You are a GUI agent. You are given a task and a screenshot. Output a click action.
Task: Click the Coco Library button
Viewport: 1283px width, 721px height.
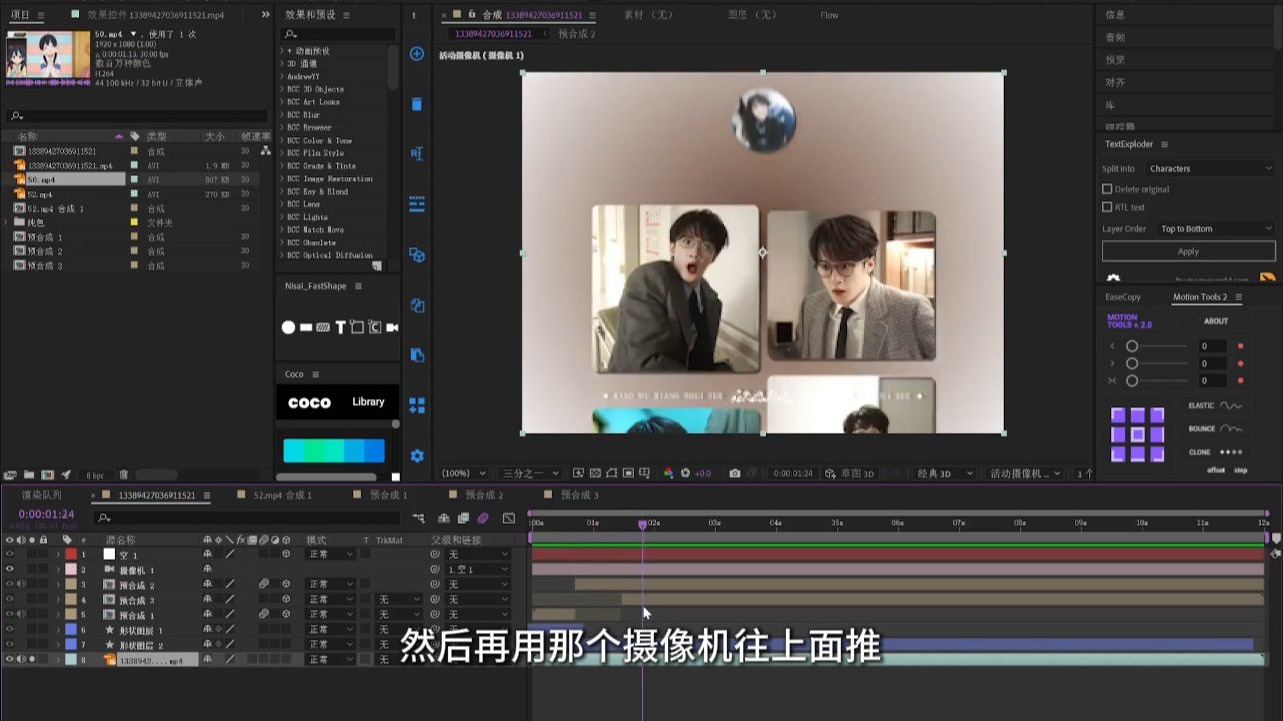(368, 402)
